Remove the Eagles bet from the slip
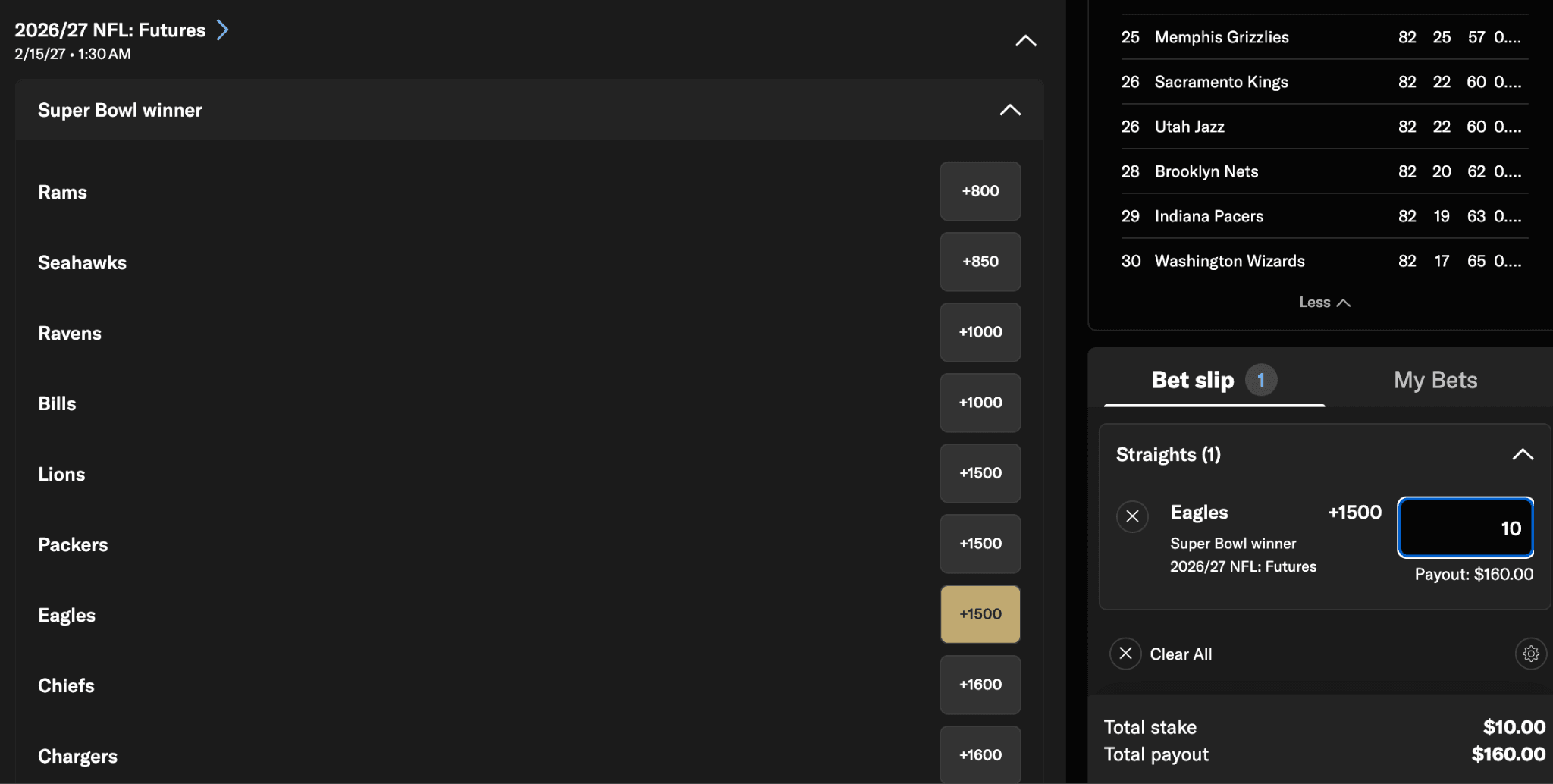 click(x=1132, y=516)
